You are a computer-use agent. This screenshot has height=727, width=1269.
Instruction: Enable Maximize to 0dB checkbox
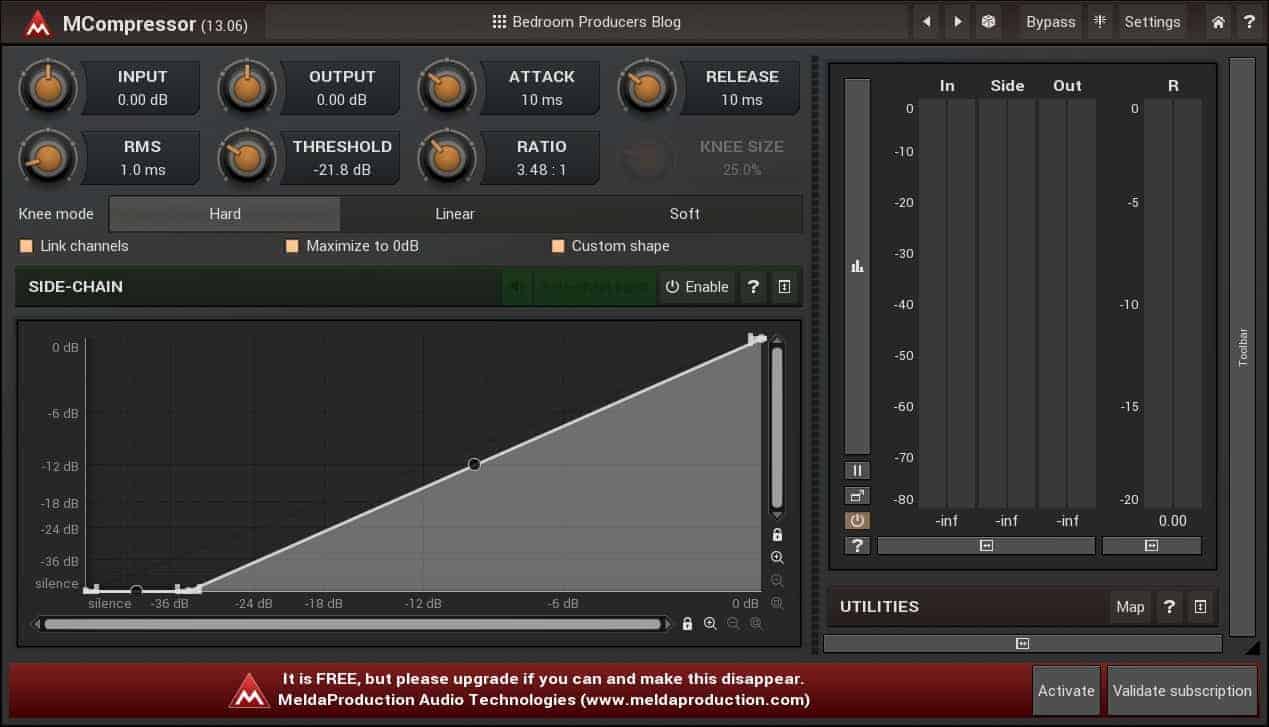[293, 246]
